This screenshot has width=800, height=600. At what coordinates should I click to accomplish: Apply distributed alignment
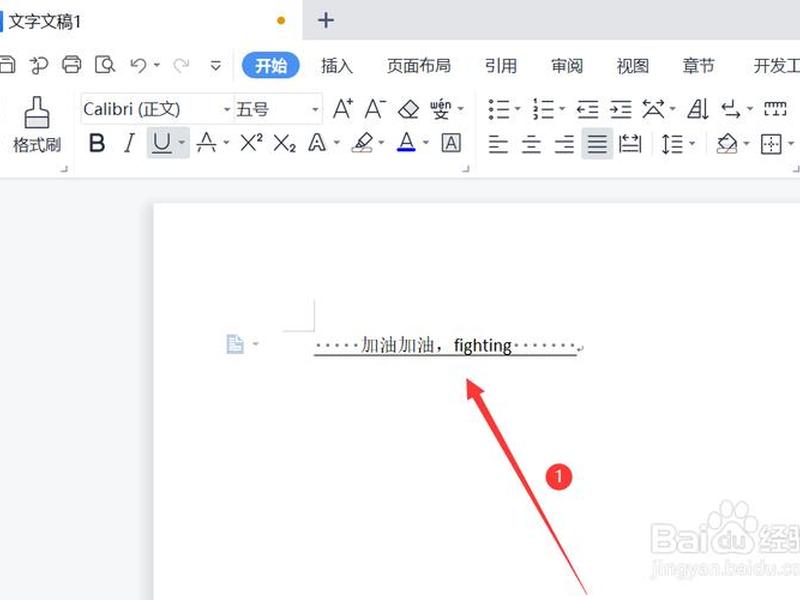coord(630,144)
